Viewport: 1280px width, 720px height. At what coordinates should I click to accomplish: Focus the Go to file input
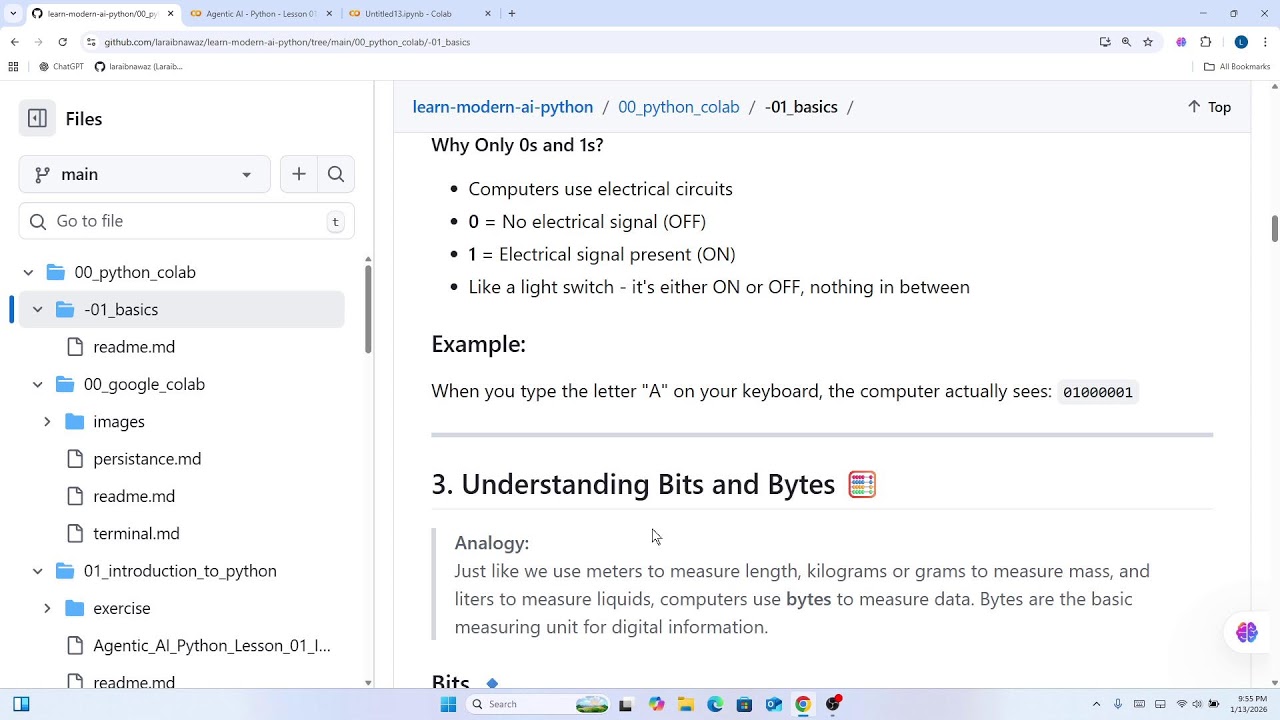186,221
